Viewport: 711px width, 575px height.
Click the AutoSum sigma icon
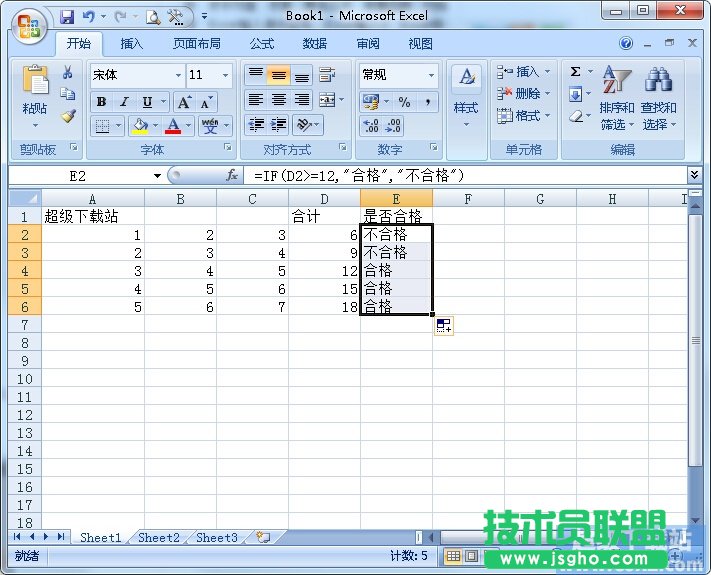pos(576,73)
